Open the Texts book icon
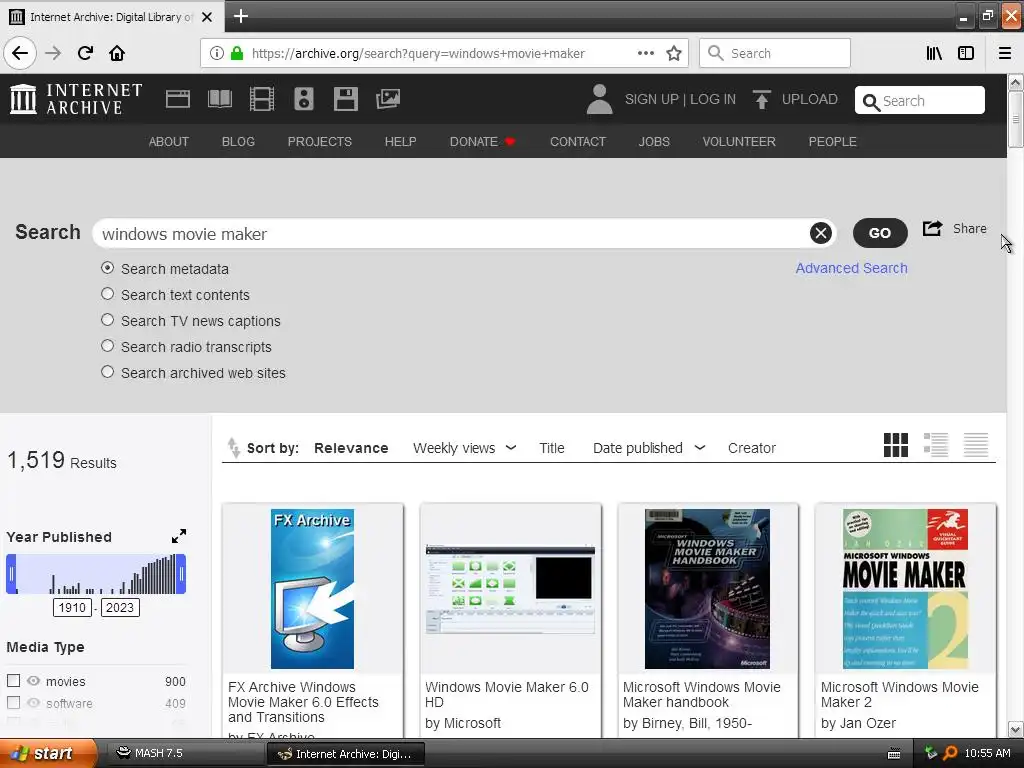This screenshot has width=1024, height=768. coord(219,99)
